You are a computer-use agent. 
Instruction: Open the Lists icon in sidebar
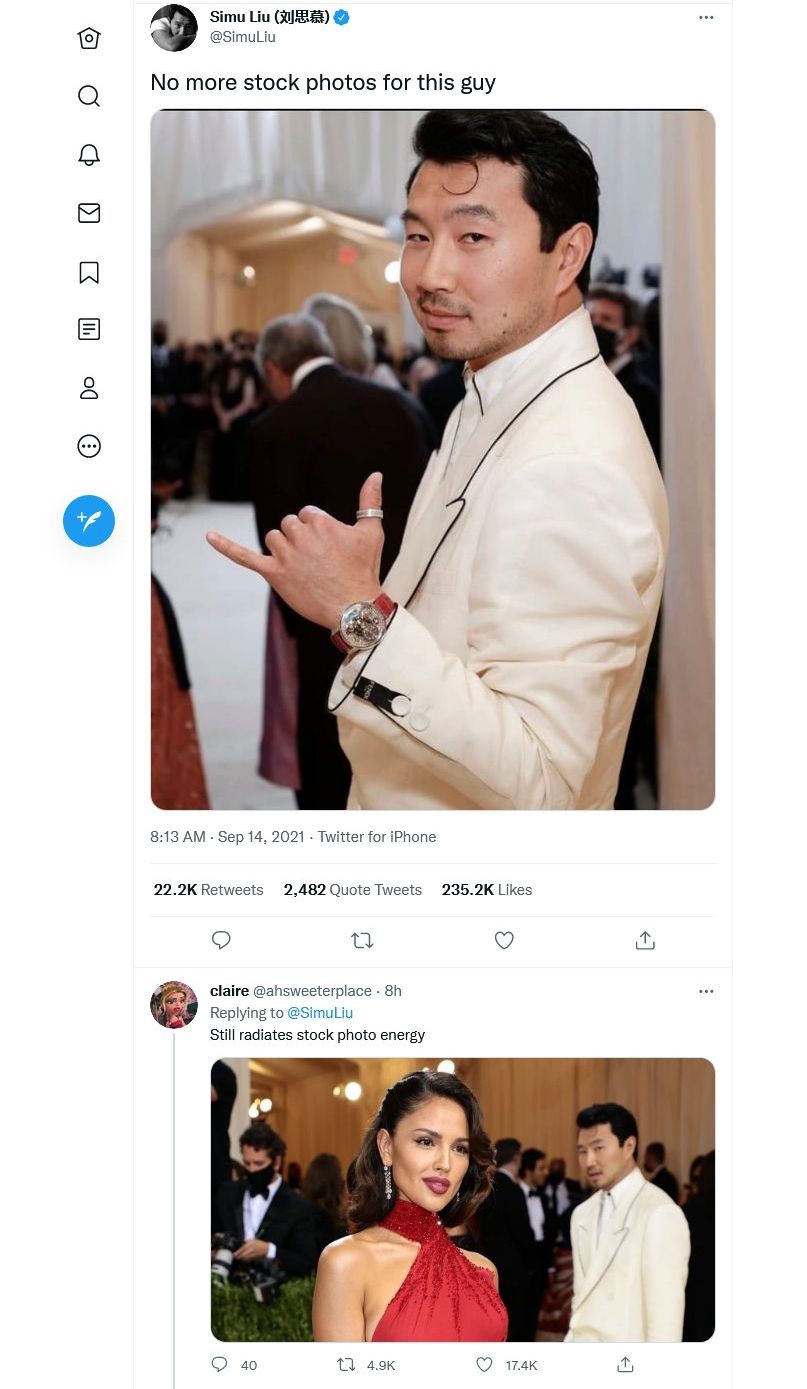pos(89,329)
